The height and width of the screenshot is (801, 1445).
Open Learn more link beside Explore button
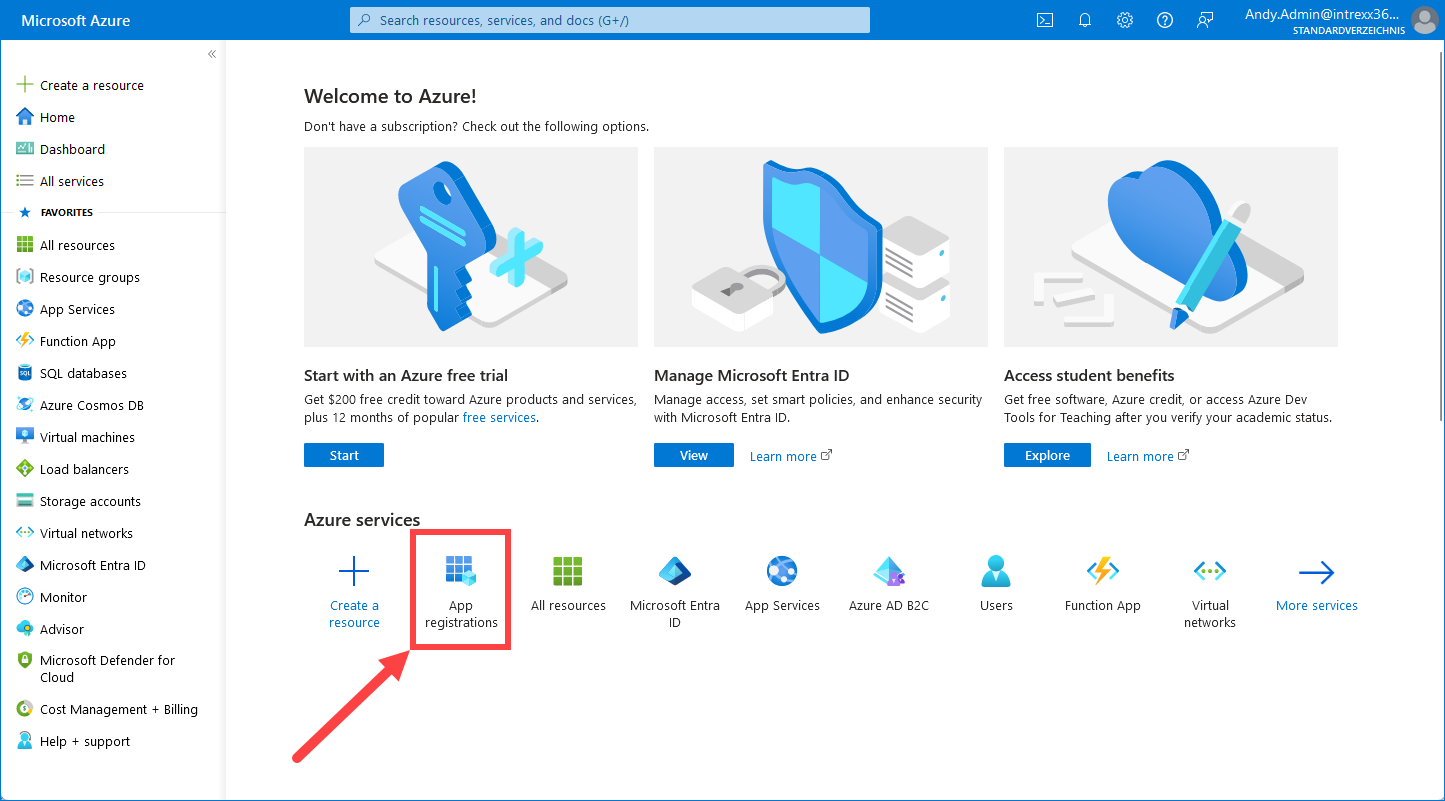(1147, 456)
